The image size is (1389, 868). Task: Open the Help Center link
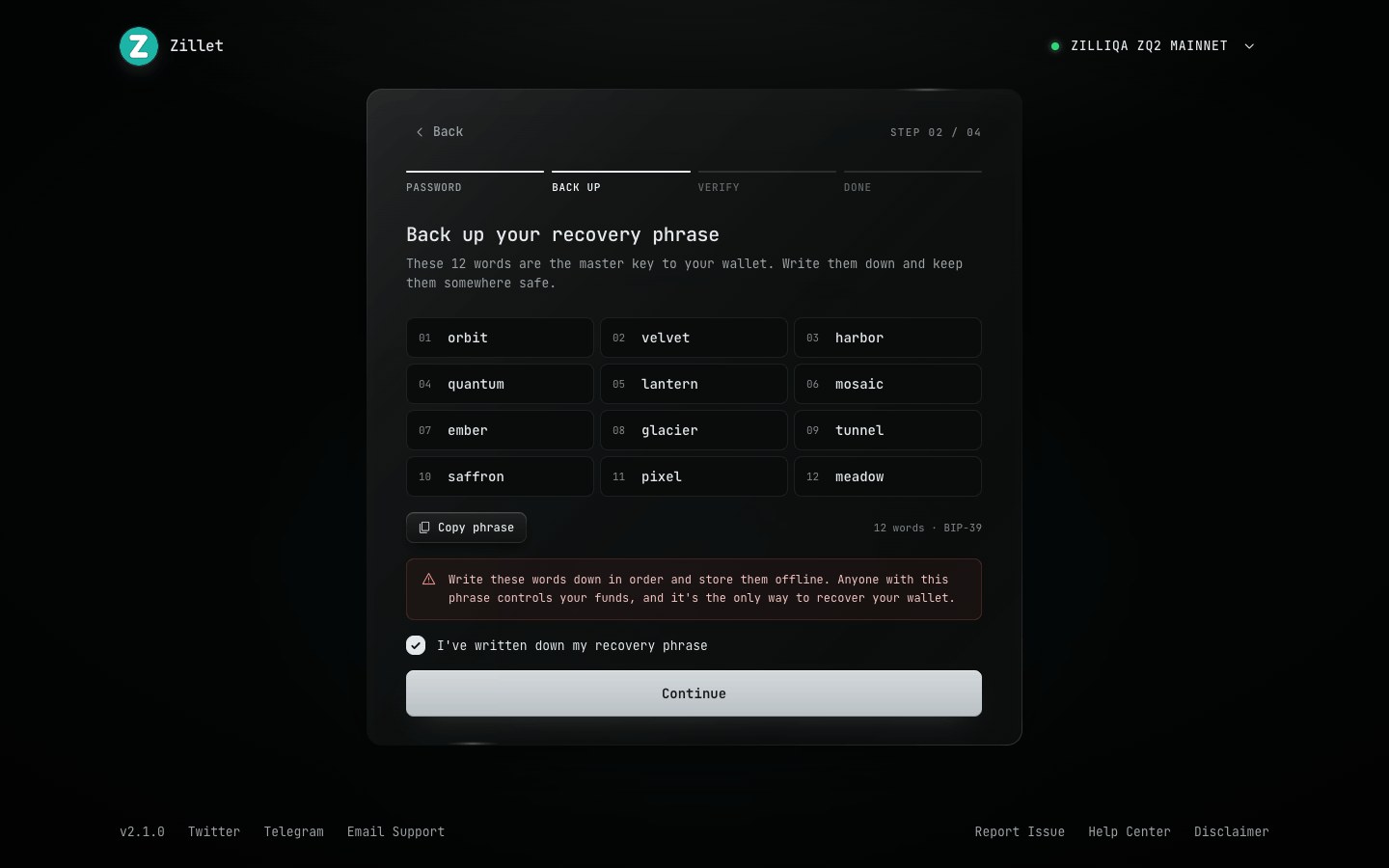(1130, 831)
